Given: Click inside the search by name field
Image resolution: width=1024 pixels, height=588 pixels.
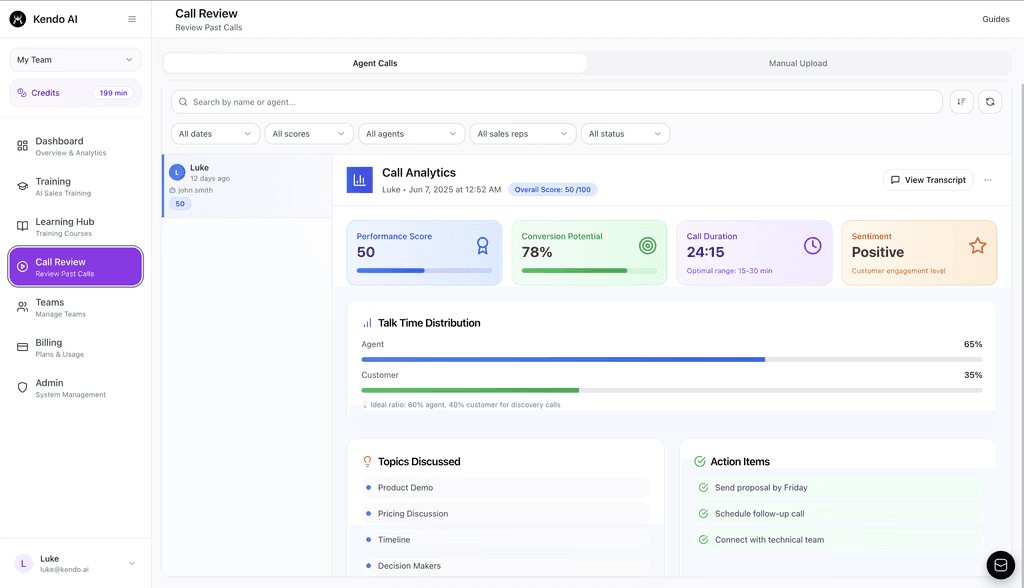Looking at the screenshot, I should (x=556, y=101).
